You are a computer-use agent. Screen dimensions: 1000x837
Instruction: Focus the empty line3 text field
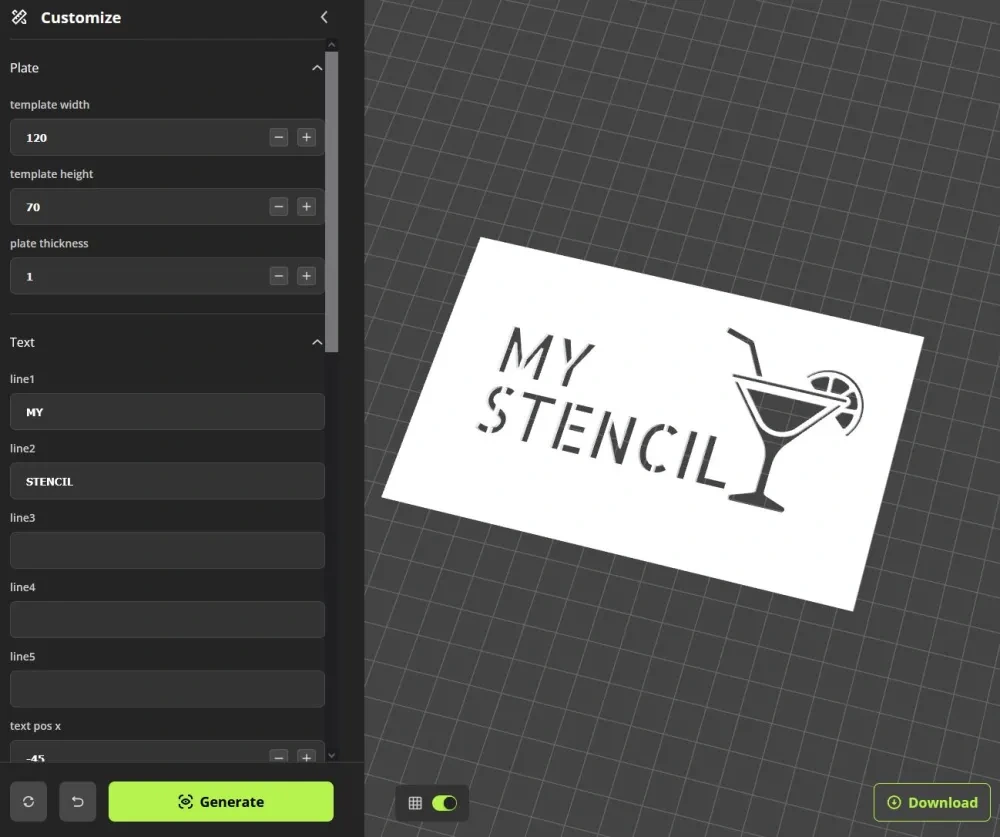(x=167, y=551)
